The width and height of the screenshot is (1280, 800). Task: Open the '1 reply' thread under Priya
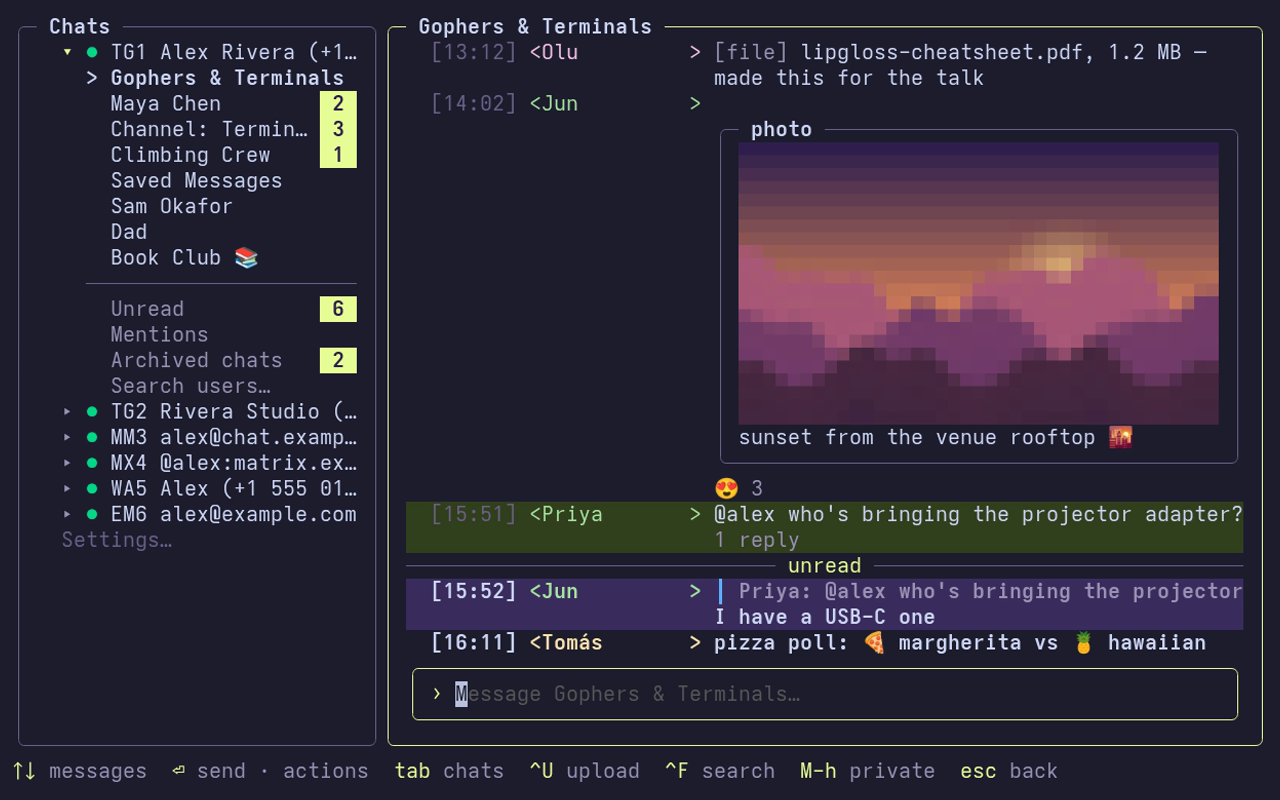click(756, 540)
